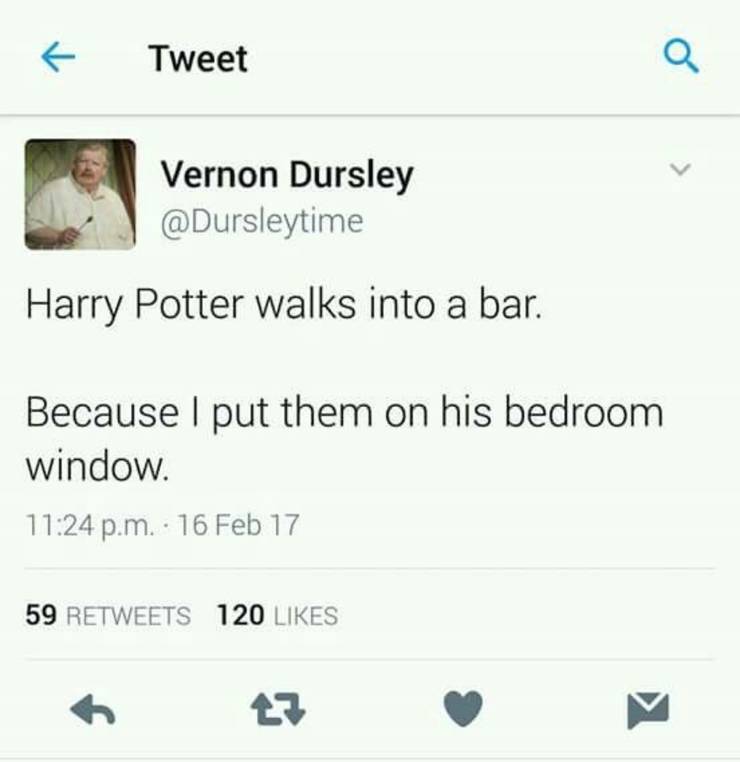Select the 16 Feb 17 date
Screen dimensions: 740x762
pyautogui.click(x=239, y=525)
